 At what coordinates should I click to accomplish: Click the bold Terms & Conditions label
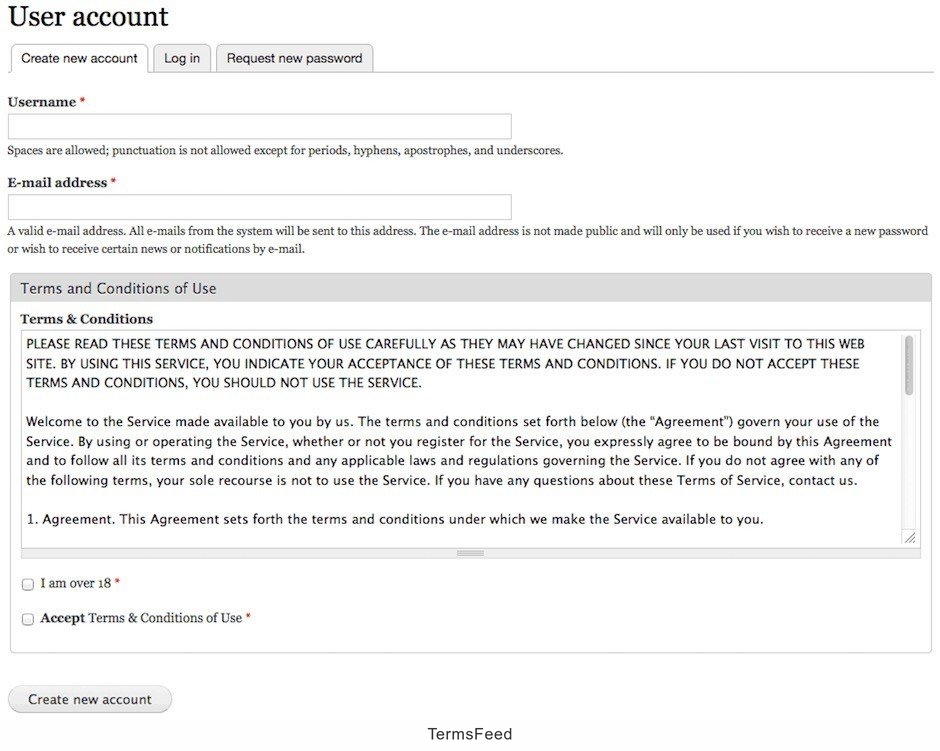coord(87,319)
